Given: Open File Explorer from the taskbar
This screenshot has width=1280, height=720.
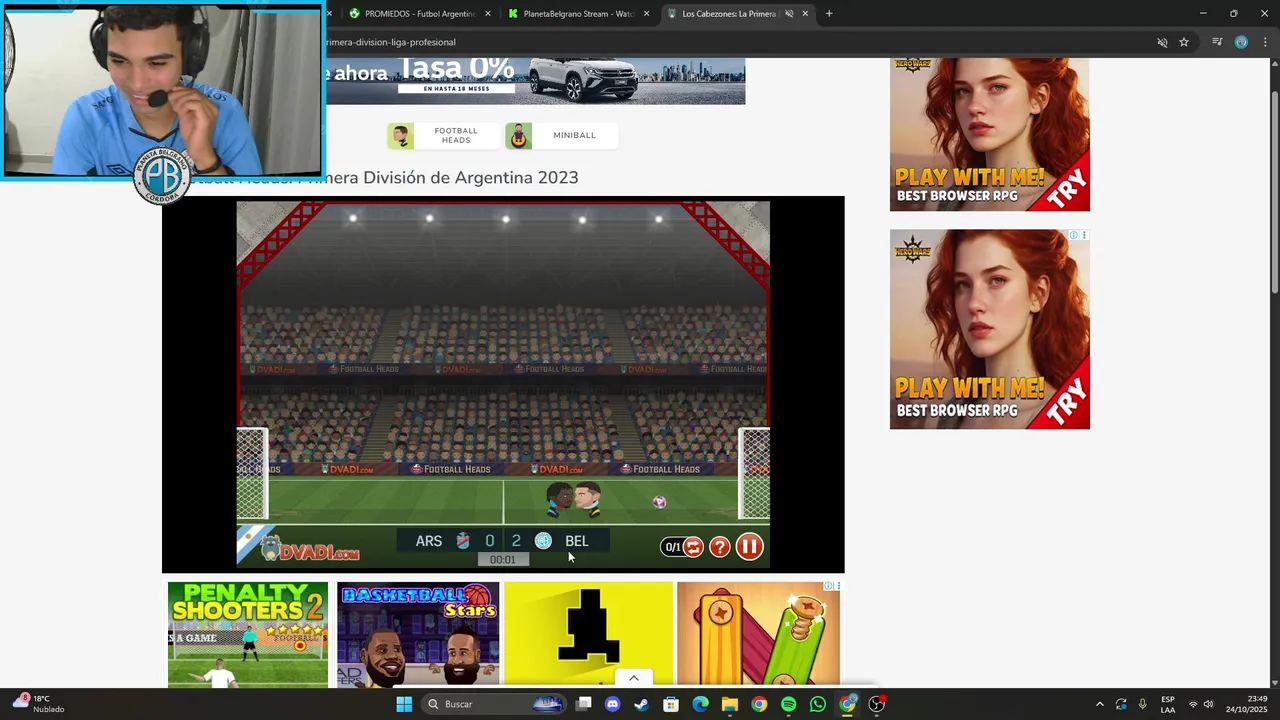Looking at the screenshot, I should pyautogui.click(x=730, y=704).
